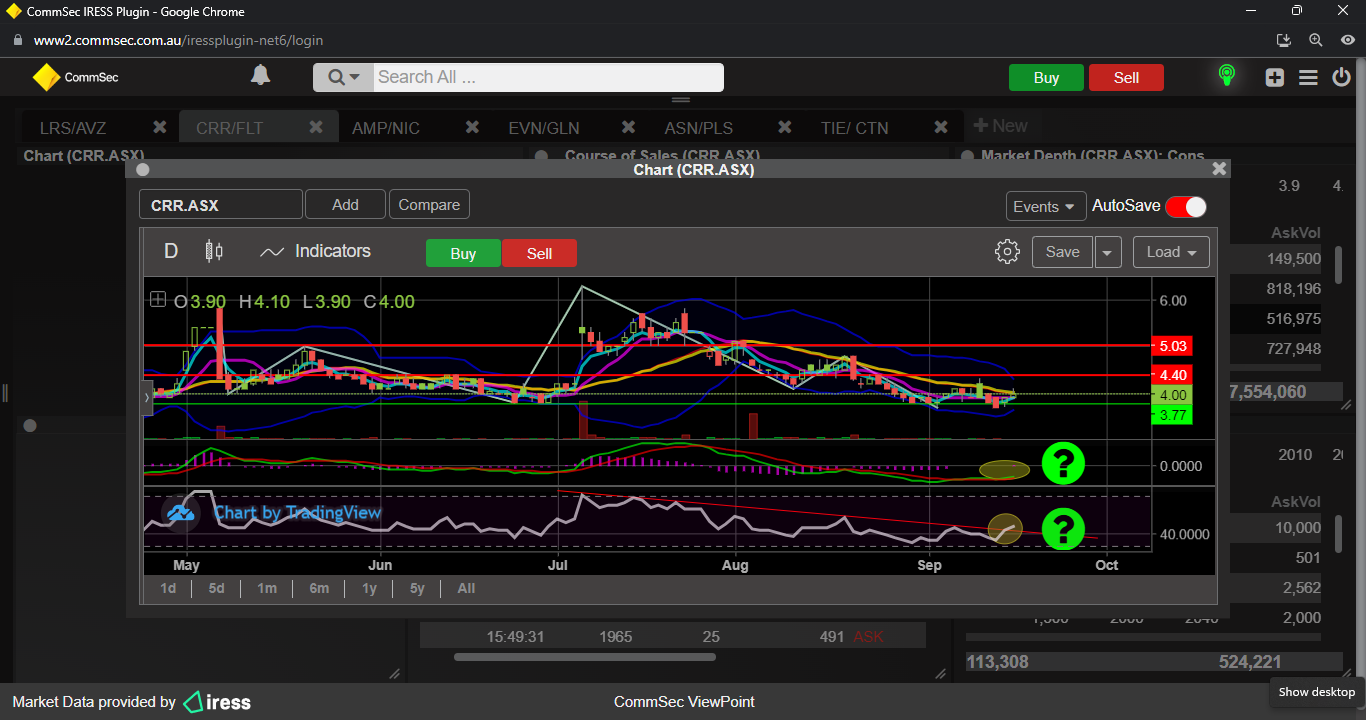Close the TIE/ CTN tab
The width and height of the screenshot is (1366, 720).
coord(941,127)
